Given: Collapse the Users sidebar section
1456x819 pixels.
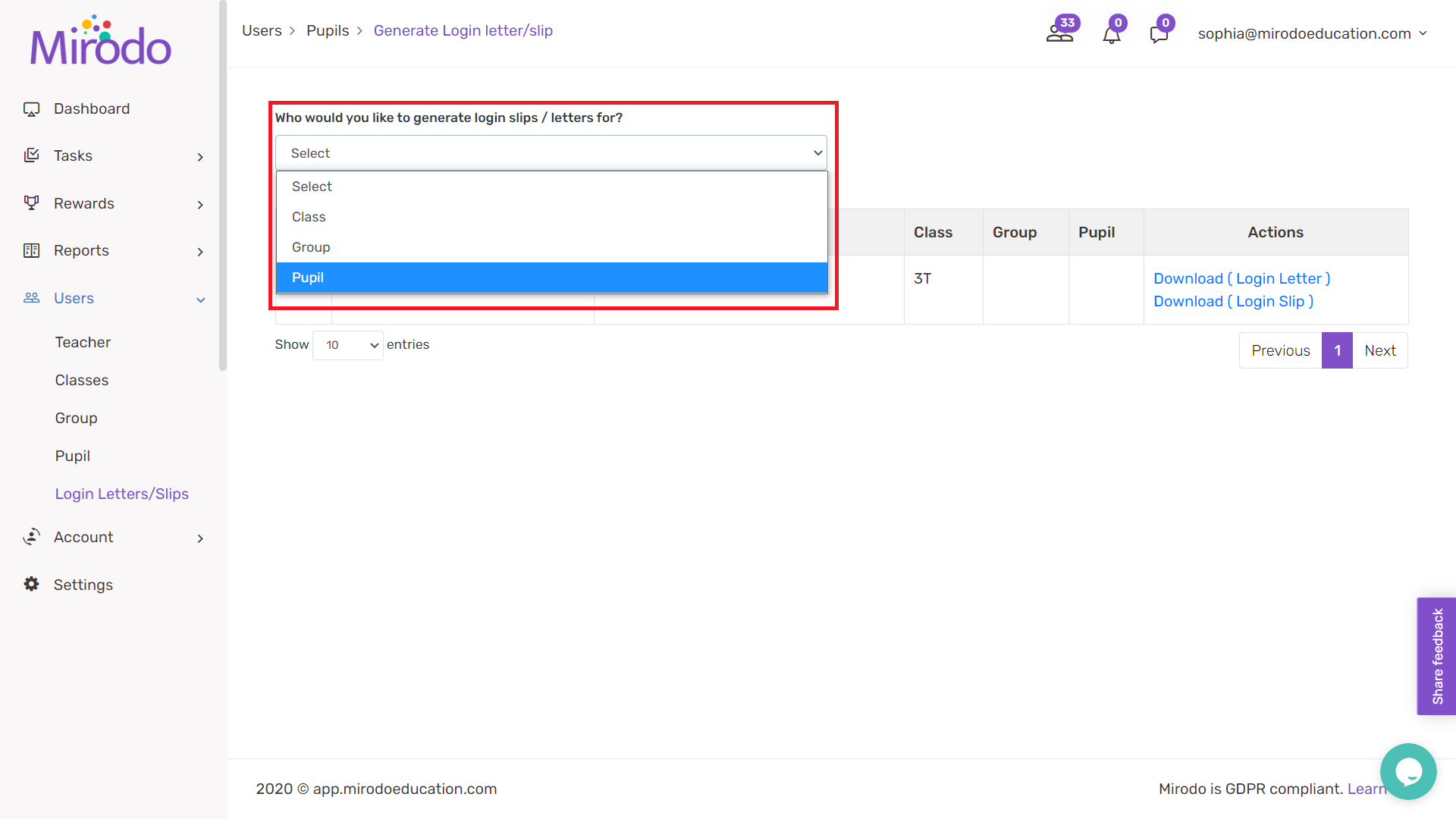Looking at the screenshot, I should click(200, 300).
